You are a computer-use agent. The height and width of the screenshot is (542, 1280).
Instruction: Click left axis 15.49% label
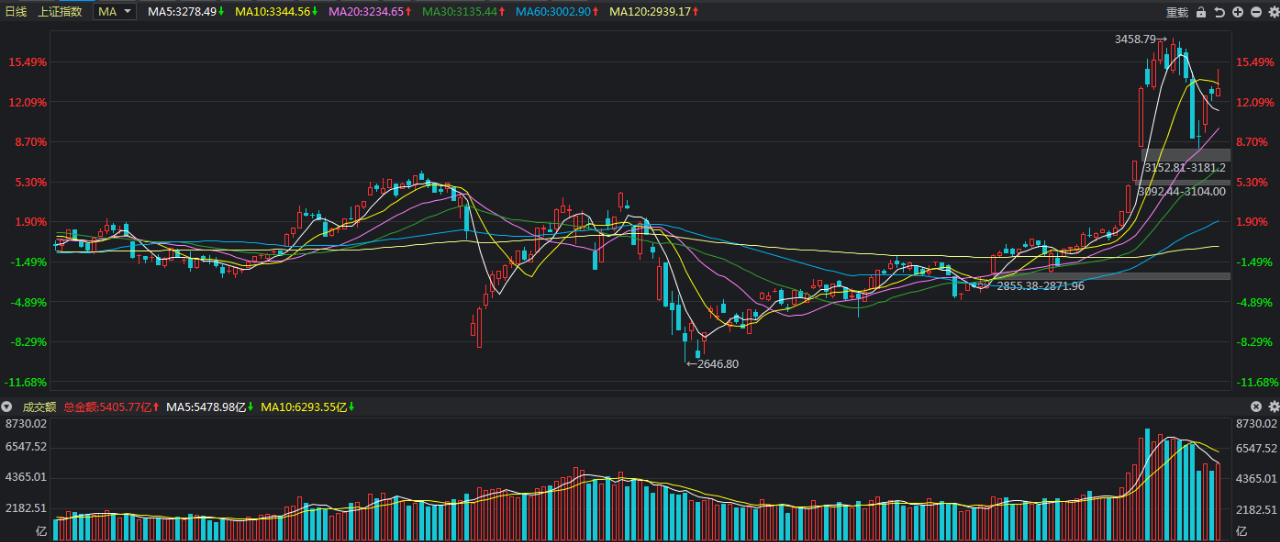[x=28, y=62]
